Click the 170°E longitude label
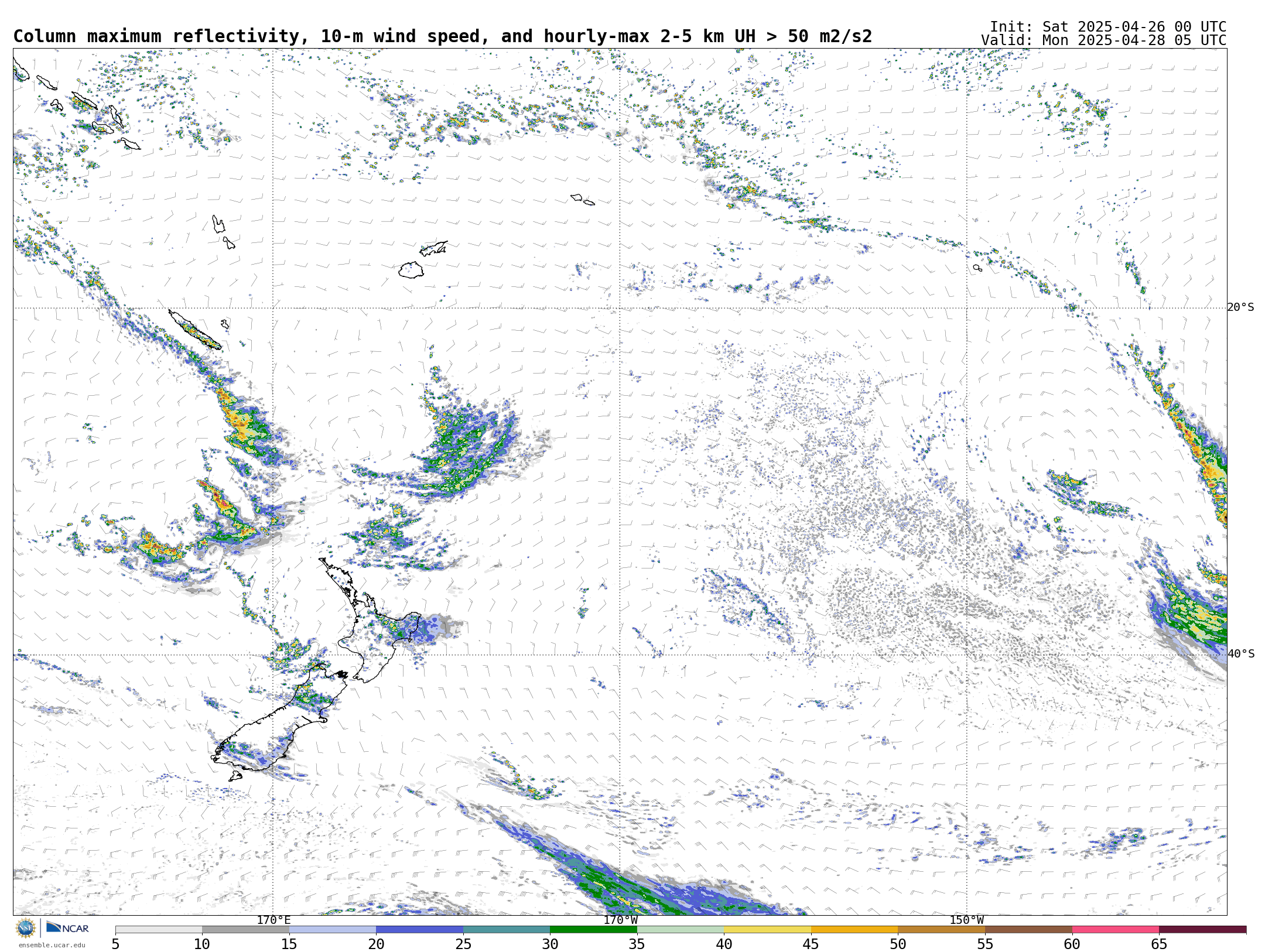The height and width of the screenshot is (952, 1265). click(273, 920)
